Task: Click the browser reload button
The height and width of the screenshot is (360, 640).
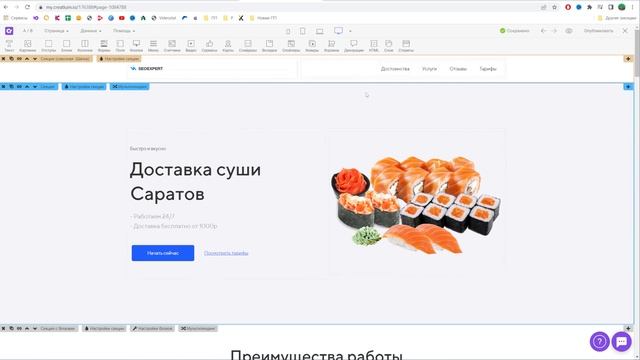Action: tap(27, 7)
